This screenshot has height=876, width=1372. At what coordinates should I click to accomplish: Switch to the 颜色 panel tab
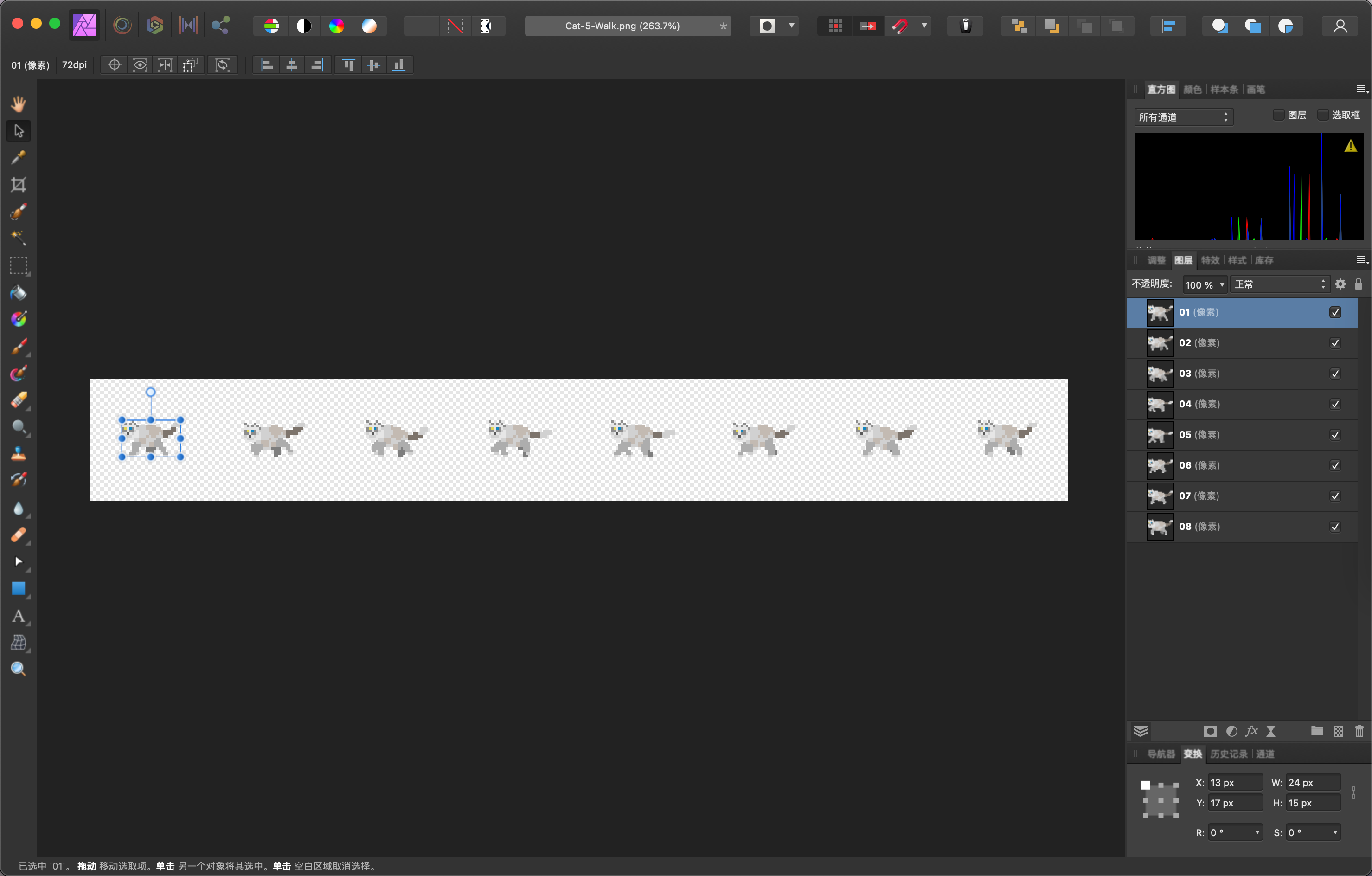click(1192, 90)
